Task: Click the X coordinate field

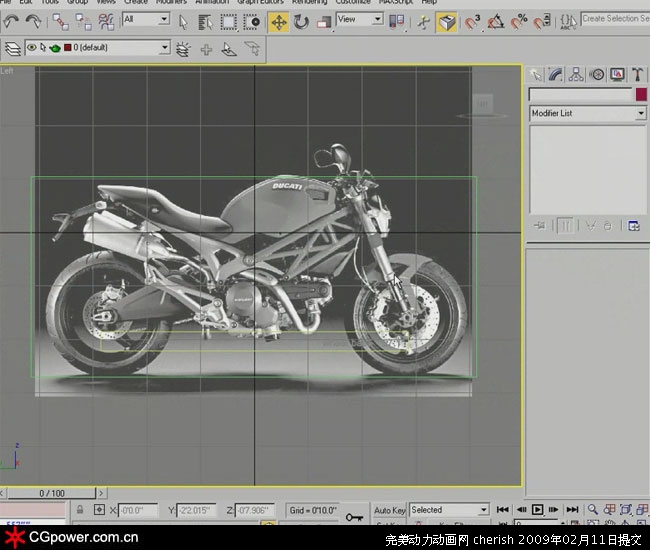Action: coord(138,510)
